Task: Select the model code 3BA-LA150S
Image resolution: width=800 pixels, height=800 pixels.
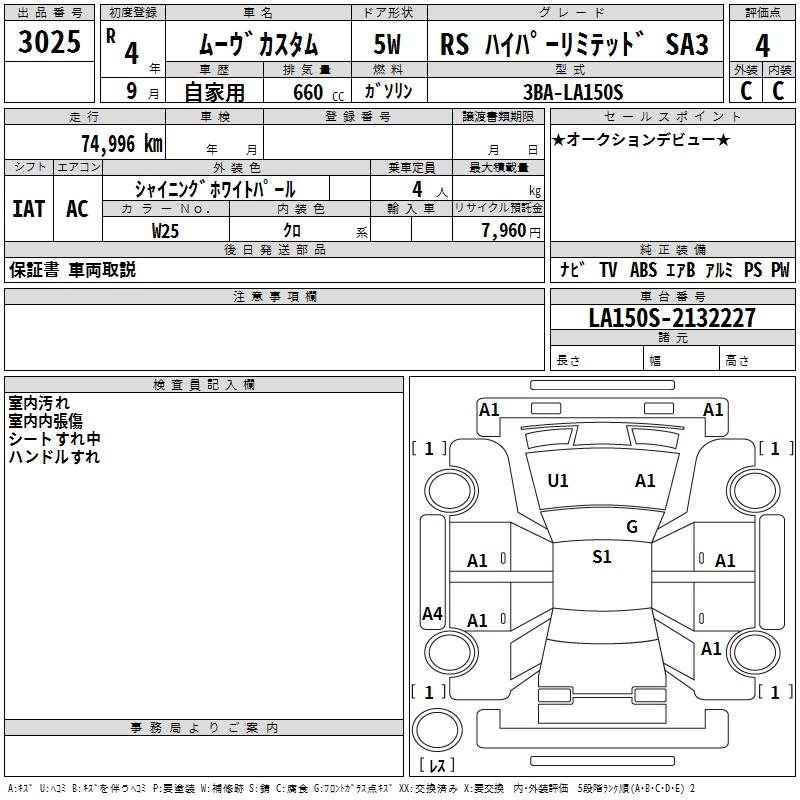Action: click(573, 92)
